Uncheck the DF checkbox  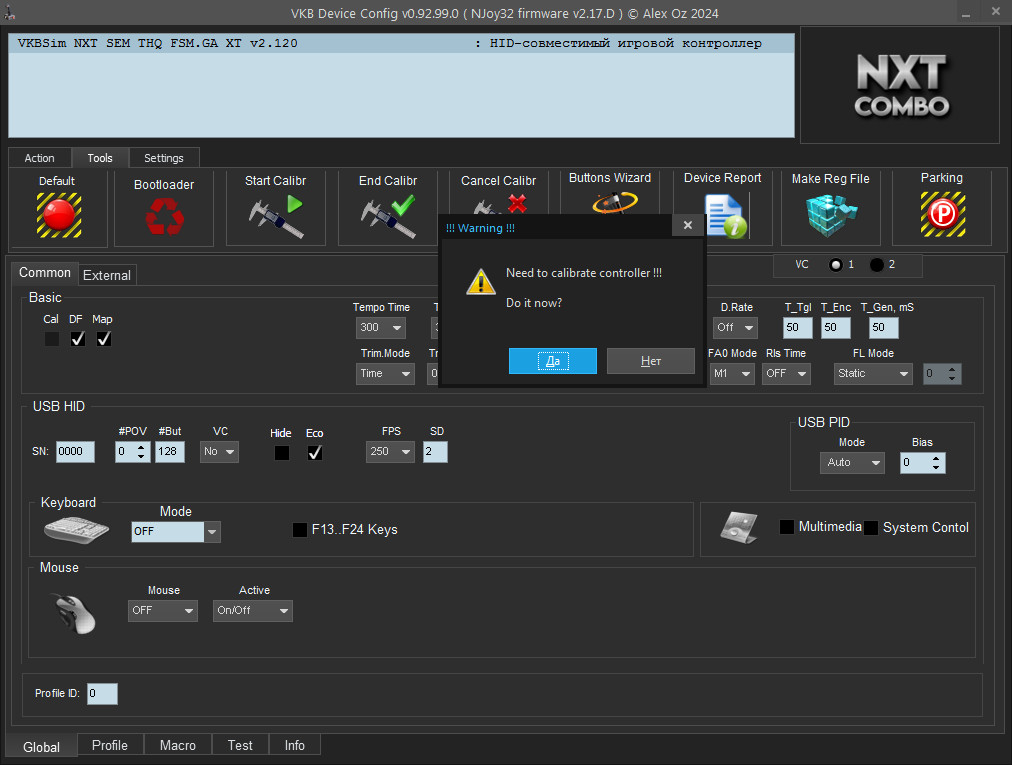(x=77, y=339)
